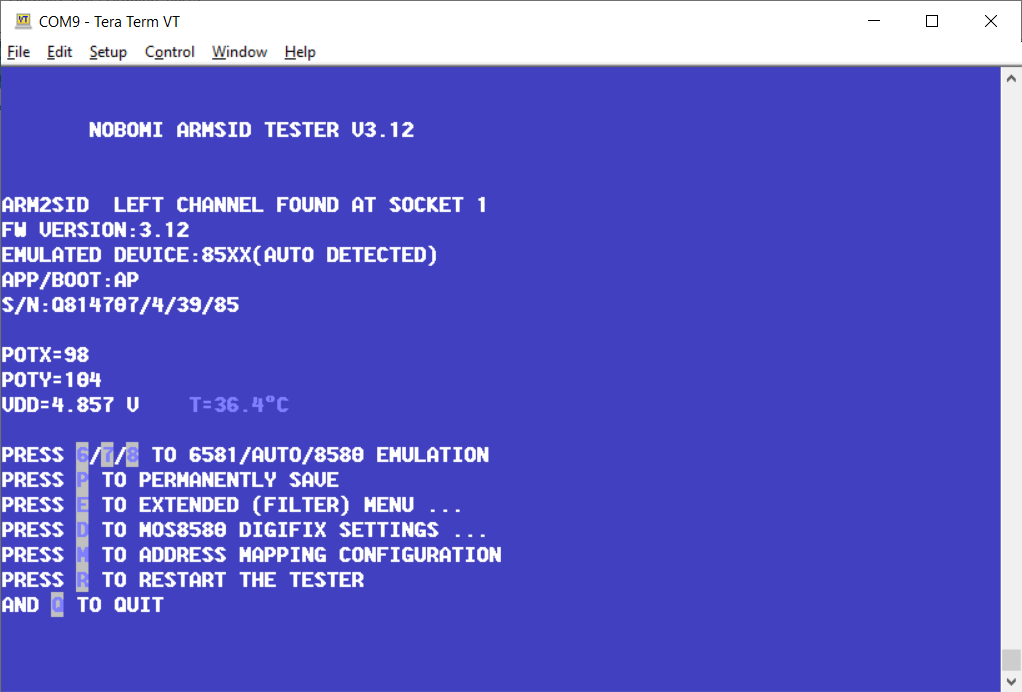
Task: Click the highlighted M key for address mapping
Action: [x=82, y=555]
